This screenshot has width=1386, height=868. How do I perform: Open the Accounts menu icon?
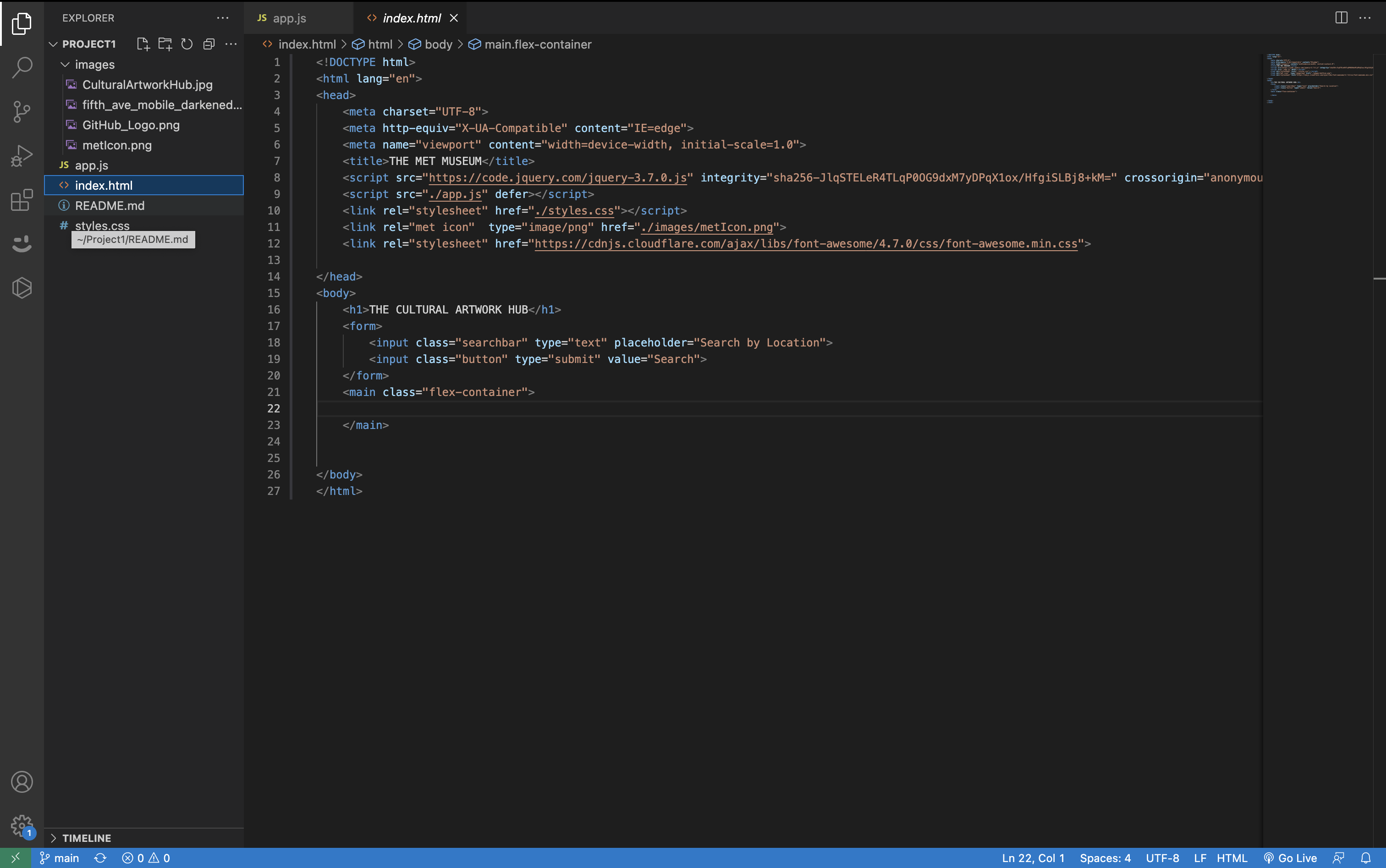tap(22, 782)
